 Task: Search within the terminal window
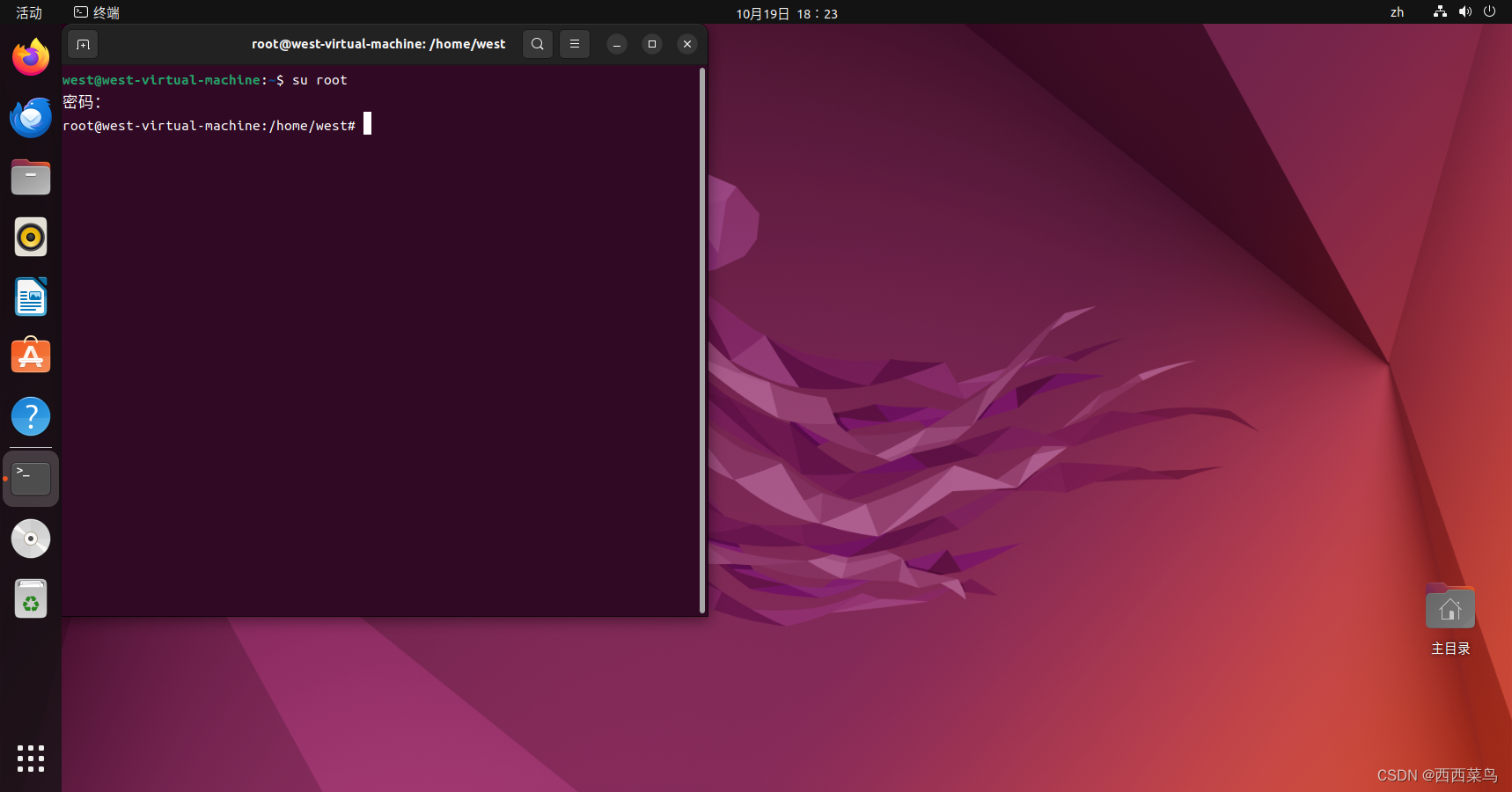click(538, 44)
